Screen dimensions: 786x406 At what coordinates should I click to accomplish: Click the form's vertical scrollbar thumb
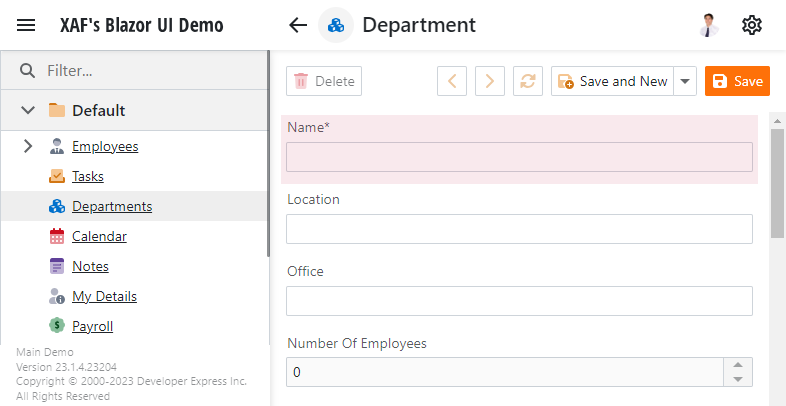778,184
